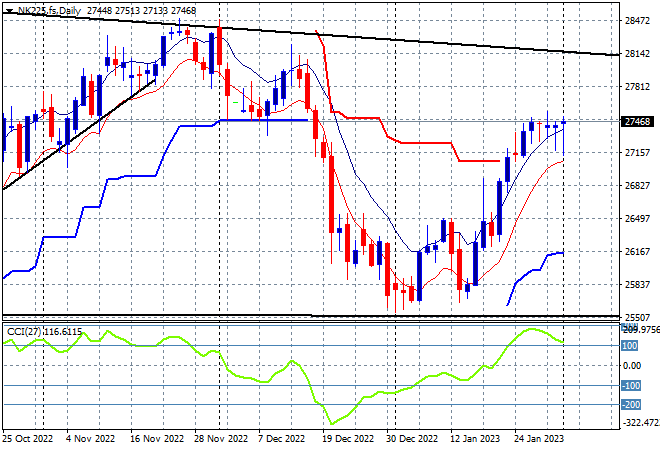Click the 27157 price axis label
The image size is (660, 450).
coord(637,152)
